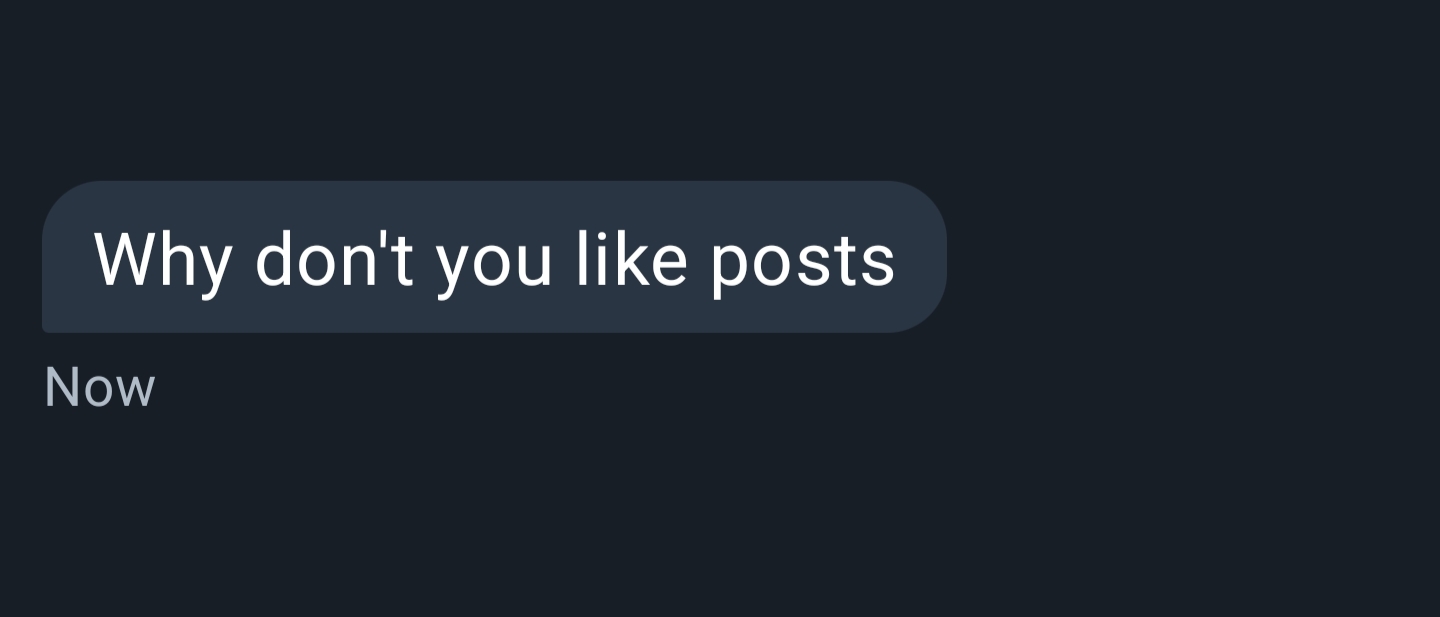The height and width of the screenshot is (617, 1440).
Task: Click the word 'don't' in the bubble
Action: [x=334, y=258]
